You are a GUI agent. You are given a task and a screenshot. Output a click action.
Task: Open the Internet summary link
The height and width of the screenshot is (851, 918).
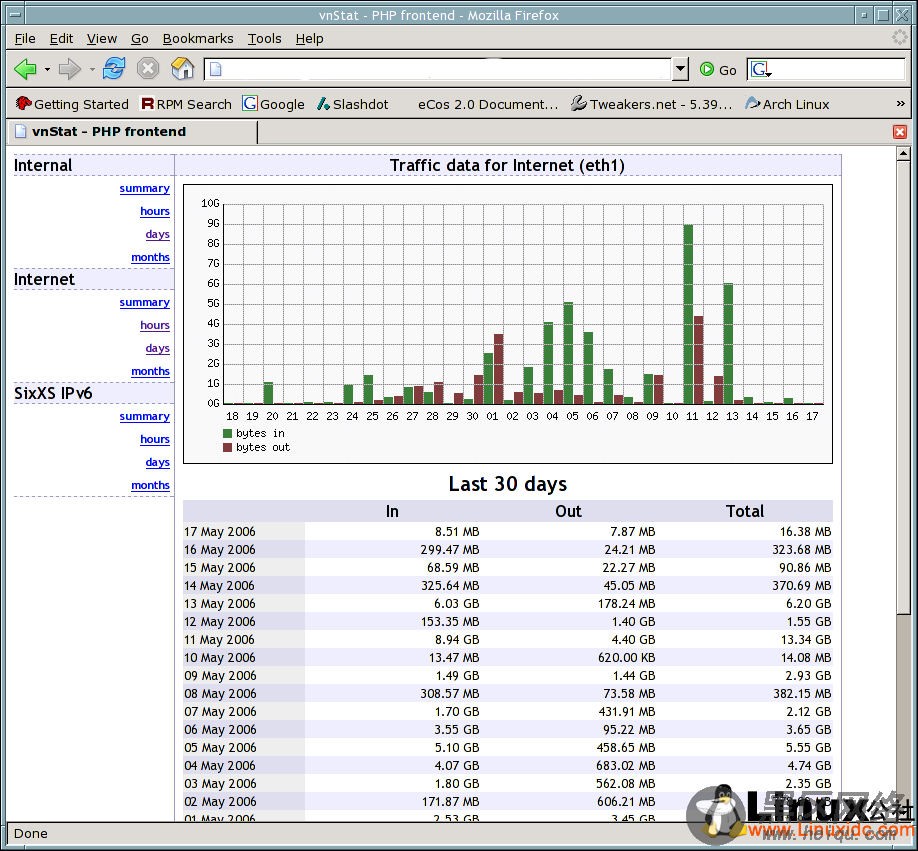[x=145, y=303]
